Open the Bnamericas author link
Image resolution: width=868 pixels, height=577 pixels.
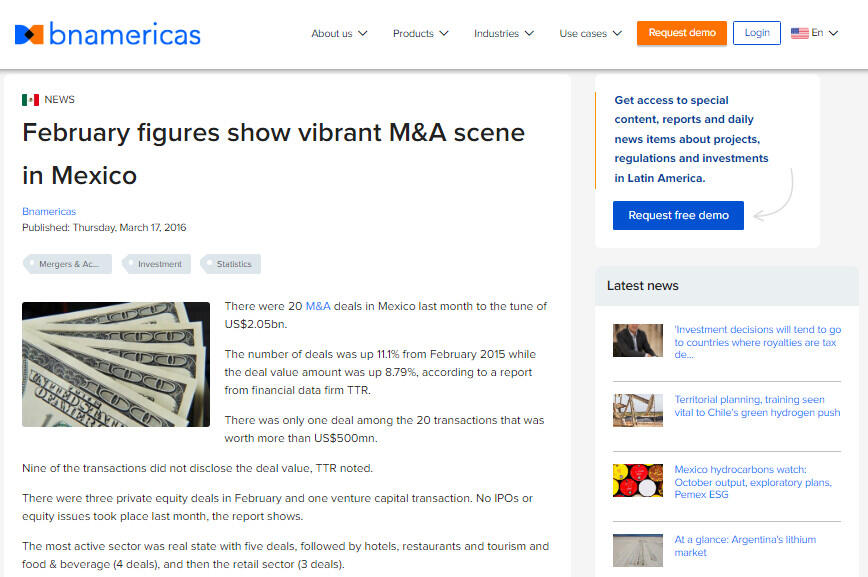[x=49, y=211]
